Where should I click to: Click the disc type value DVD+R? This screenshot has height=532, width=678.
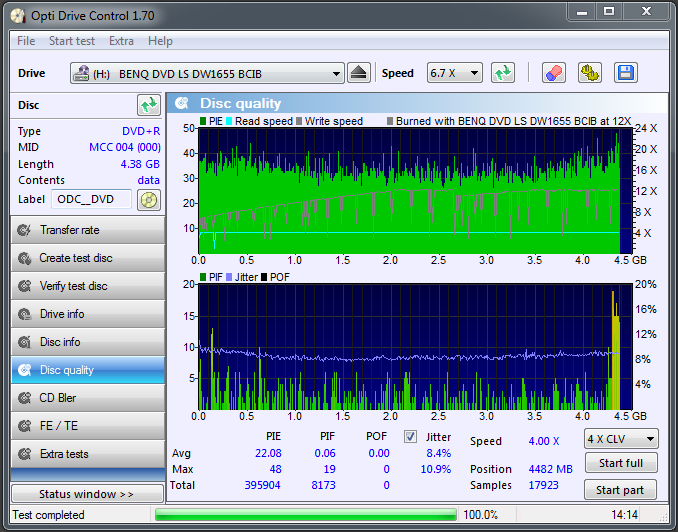point(141,131)
